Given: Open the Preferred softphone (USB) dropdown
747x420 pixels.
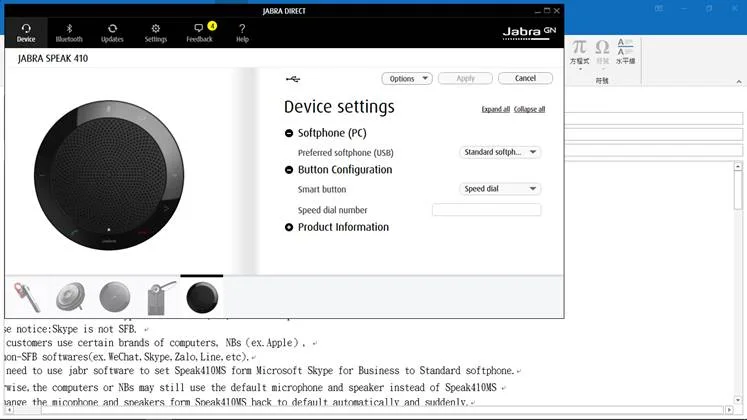Looking at the screenshot, I should click(x=500, y=152).
